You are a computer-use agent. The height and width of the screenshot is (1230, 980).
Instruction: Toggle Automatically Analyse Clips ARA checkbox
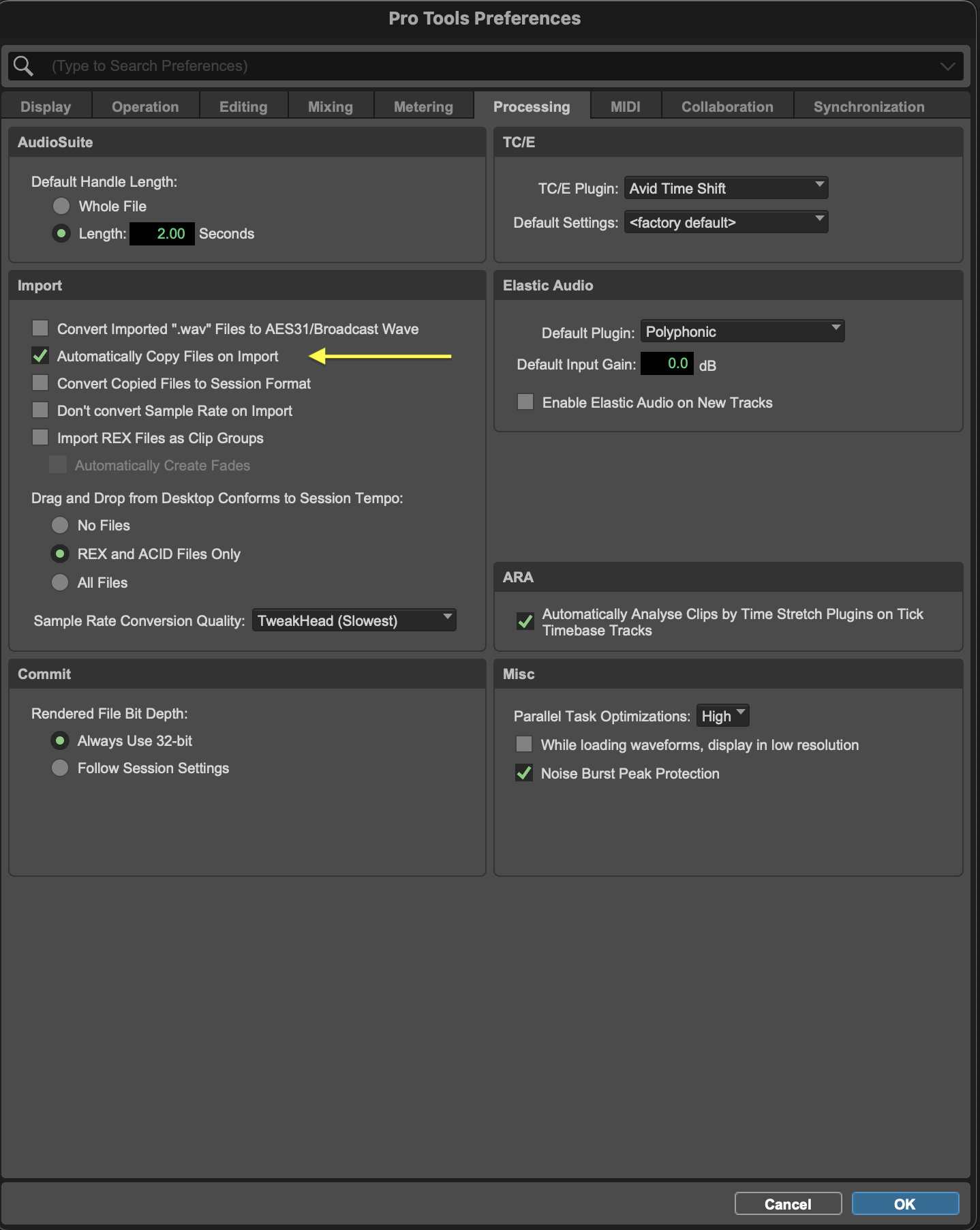(x=525, y=621)
